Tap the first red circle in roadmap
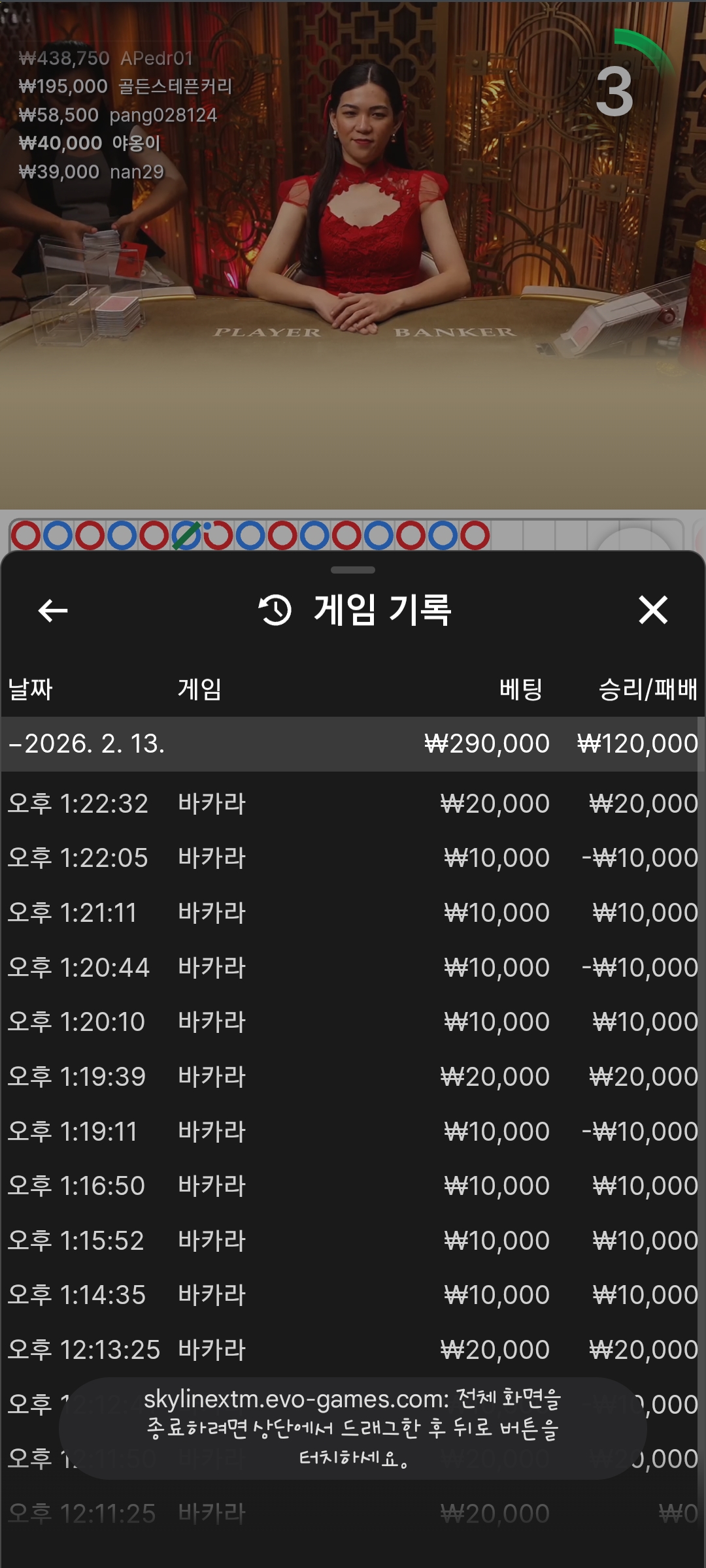The width and height of the screenshot is (706, 1568). (x=26, y=536)
